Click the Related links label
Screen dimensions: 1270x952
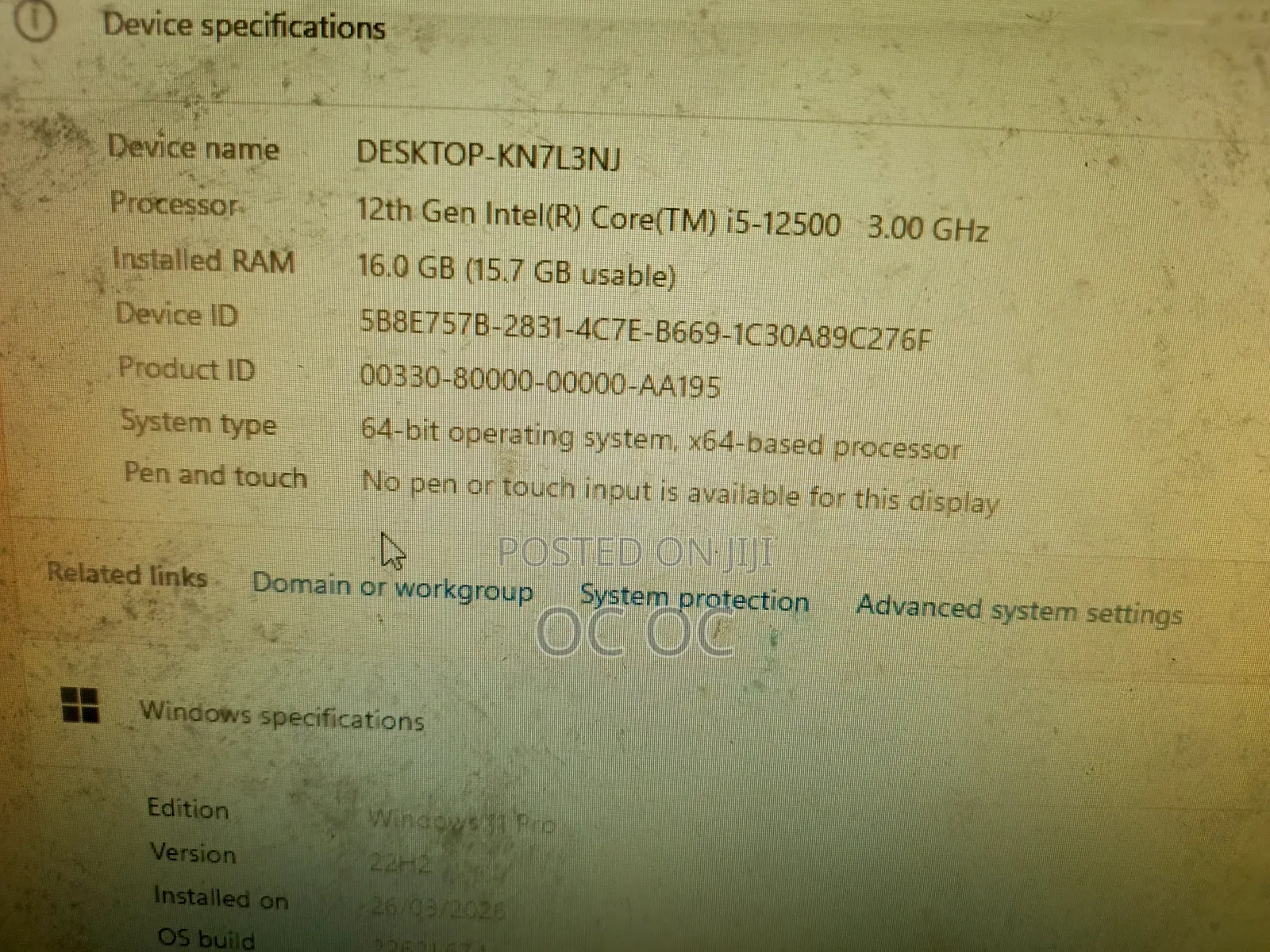coord(127,574)
